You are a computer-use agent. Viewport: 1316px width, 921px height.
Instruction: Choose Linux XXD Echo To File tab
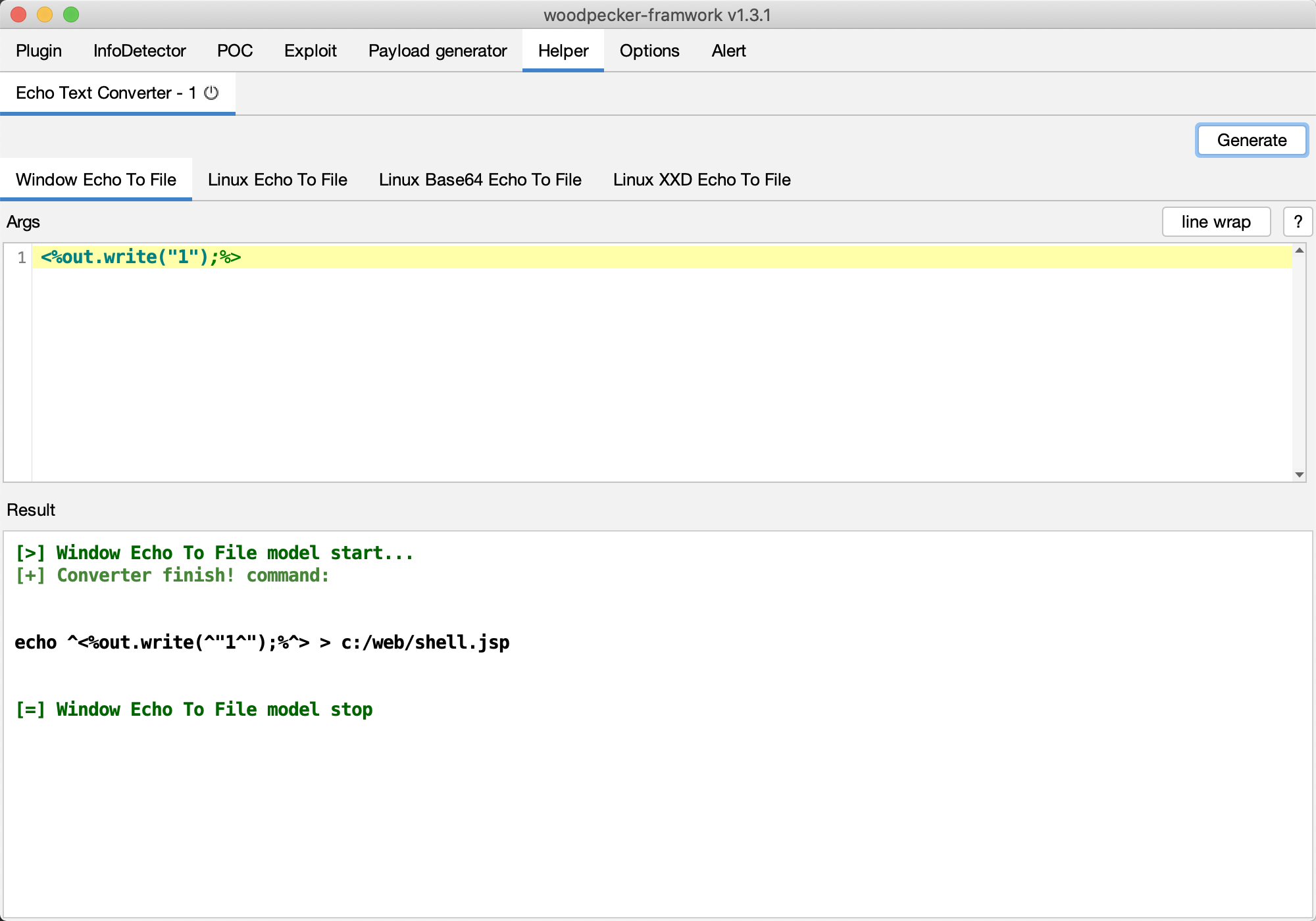(x=701, y=180)
